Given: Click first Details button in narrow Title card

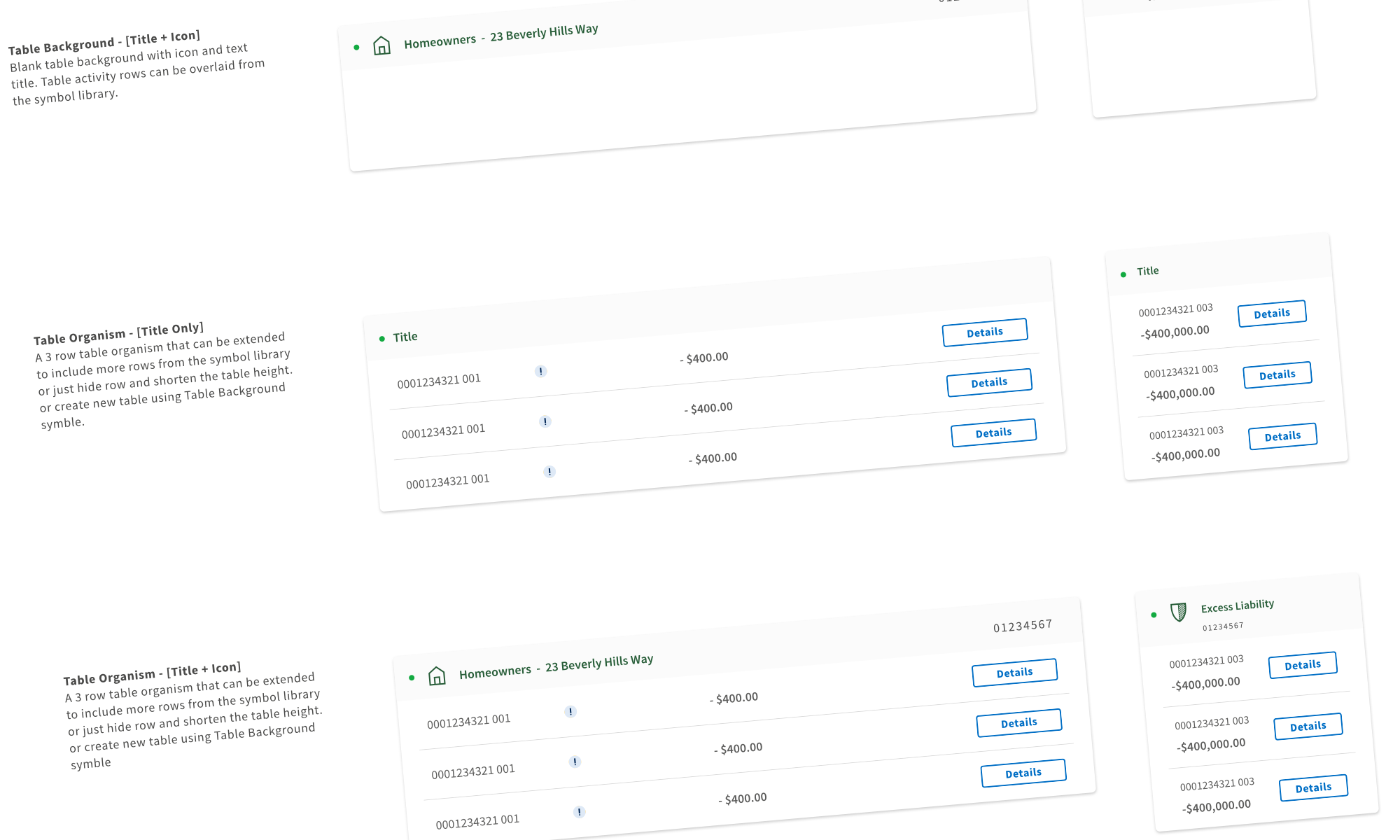Looking at the screenshot, I should (x=1271, y=314).
